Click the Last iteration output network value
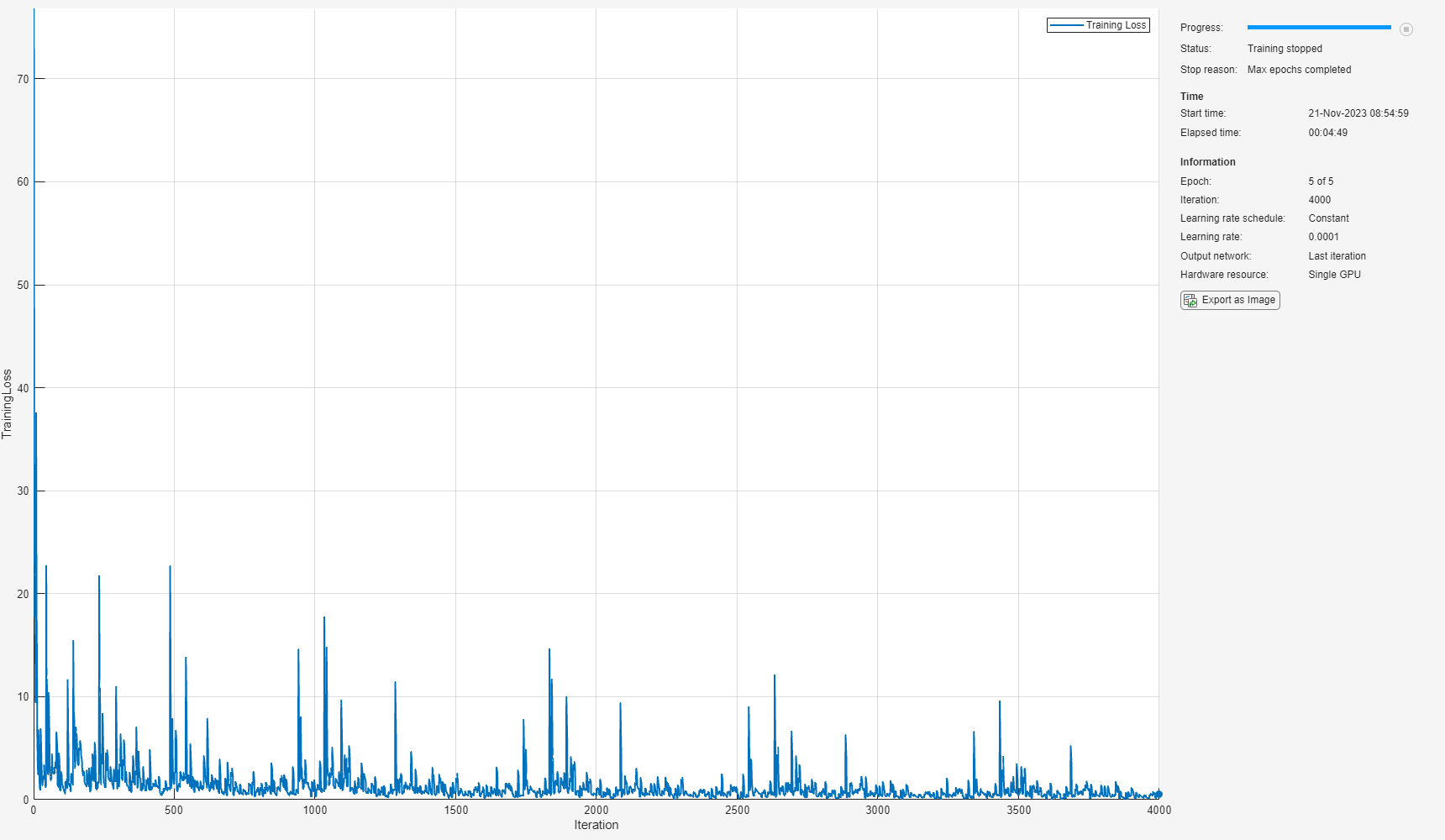Screen dimensions: 1445x840 [x=1337, y=256]
